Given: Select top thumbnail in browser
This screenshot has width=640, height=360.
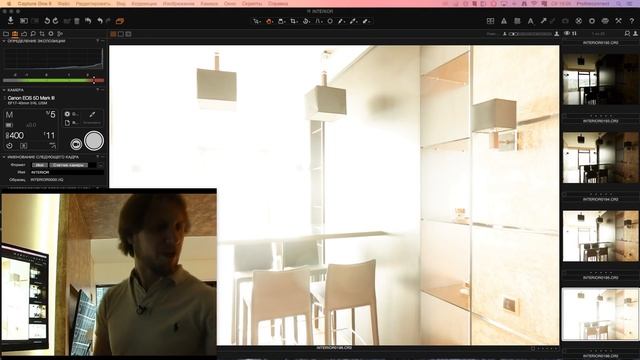Looking at the screenshot, I should (x=601, y=79).
